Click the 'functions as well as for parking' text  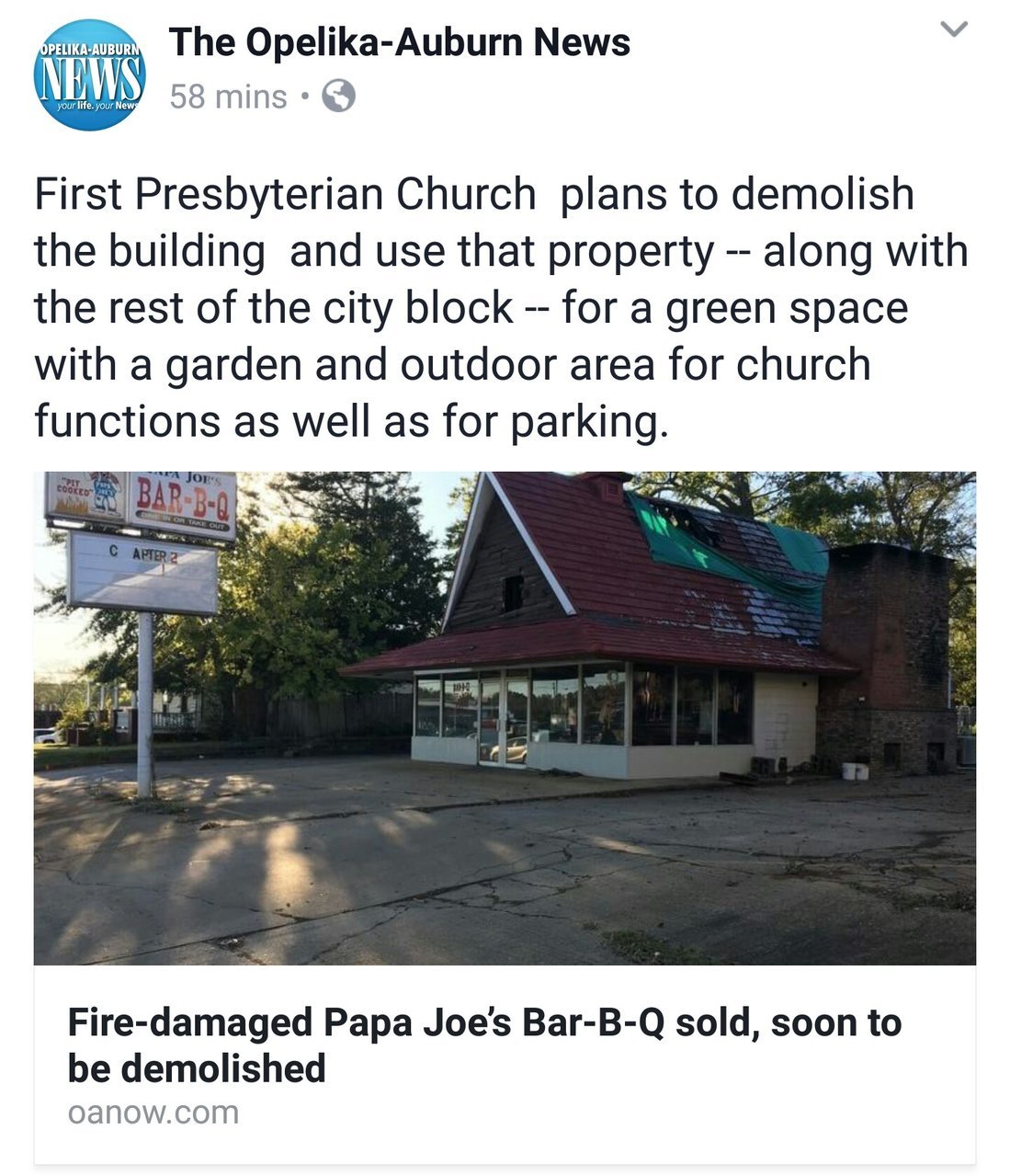346,422
